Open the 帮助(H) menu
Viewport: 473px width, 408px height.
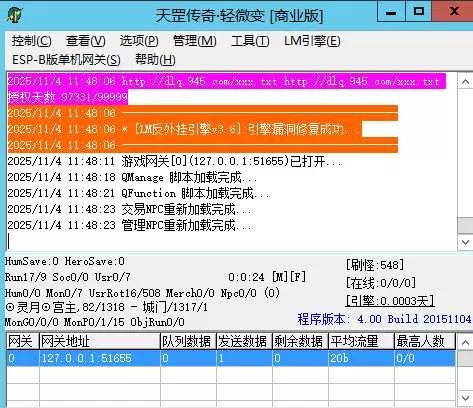tap(155, 60)
